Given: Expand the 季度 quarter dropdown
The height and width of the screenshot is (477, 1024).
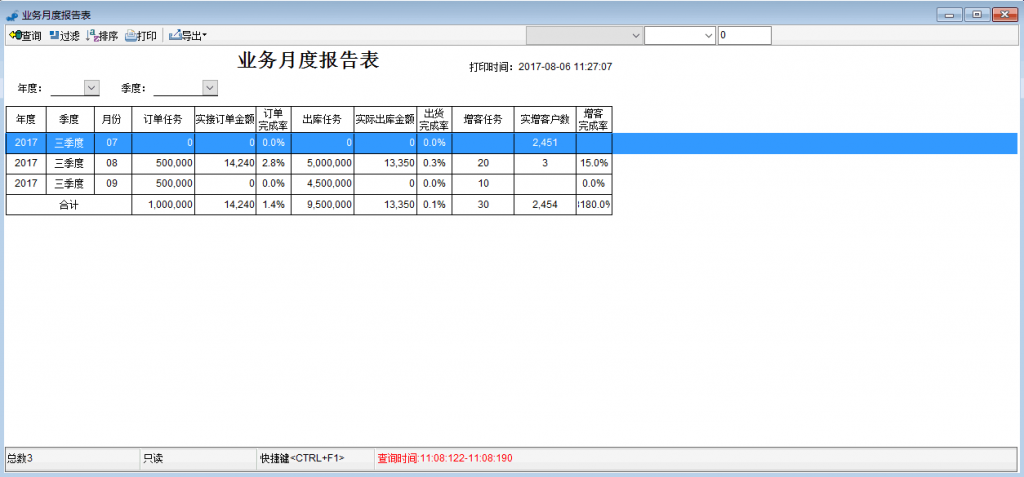Looking at the screenshot, I should (x=209, y=88).
